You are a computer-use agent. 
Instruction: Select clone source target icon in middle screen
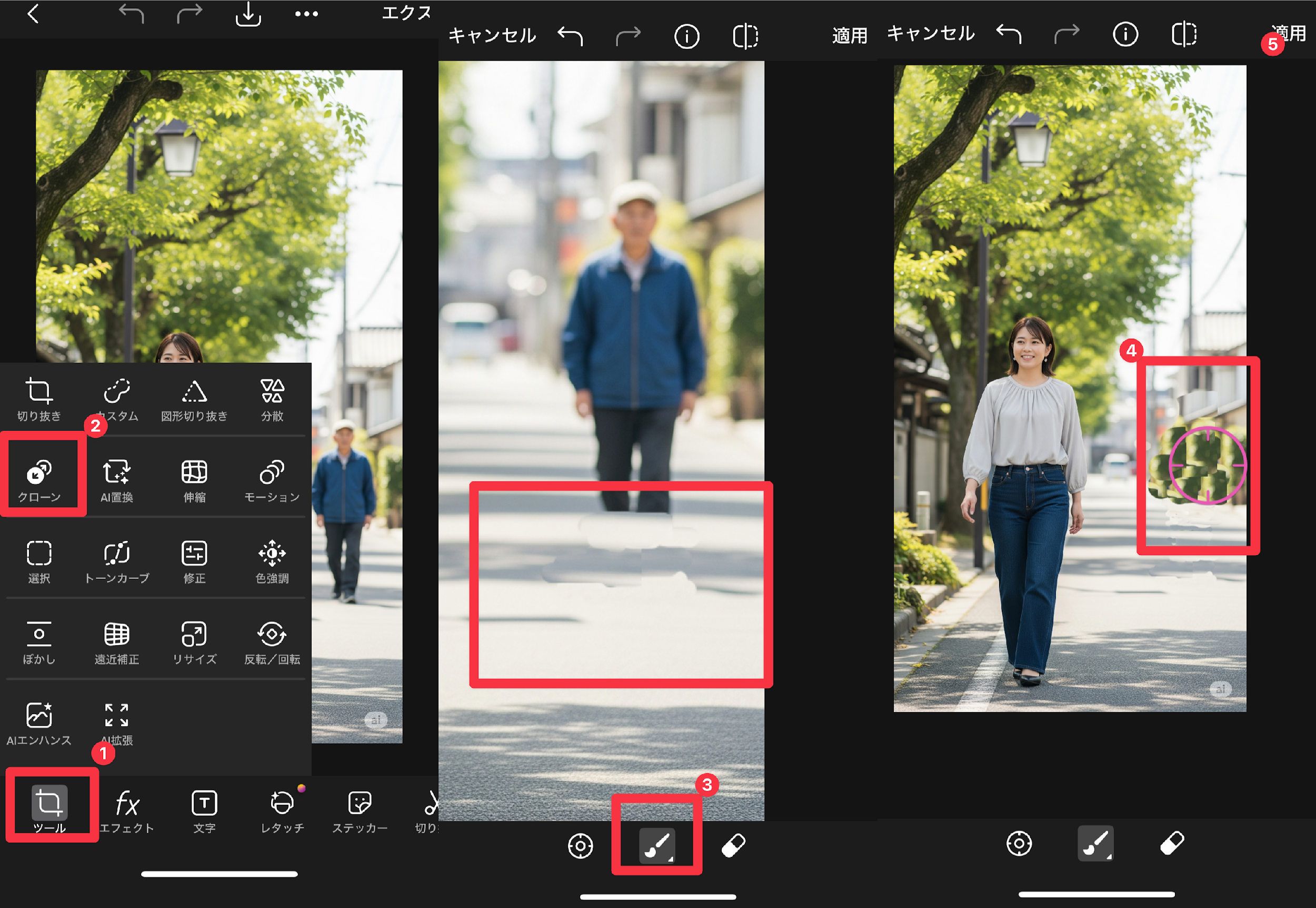(581, 846)
